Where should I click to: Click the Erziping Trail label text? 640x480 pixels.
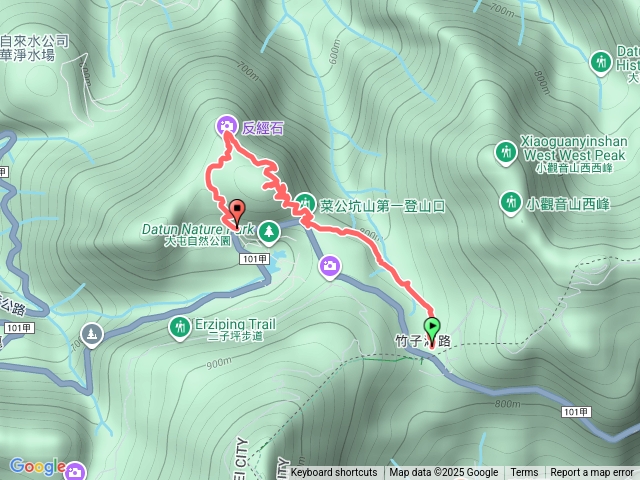pos(235,329)
